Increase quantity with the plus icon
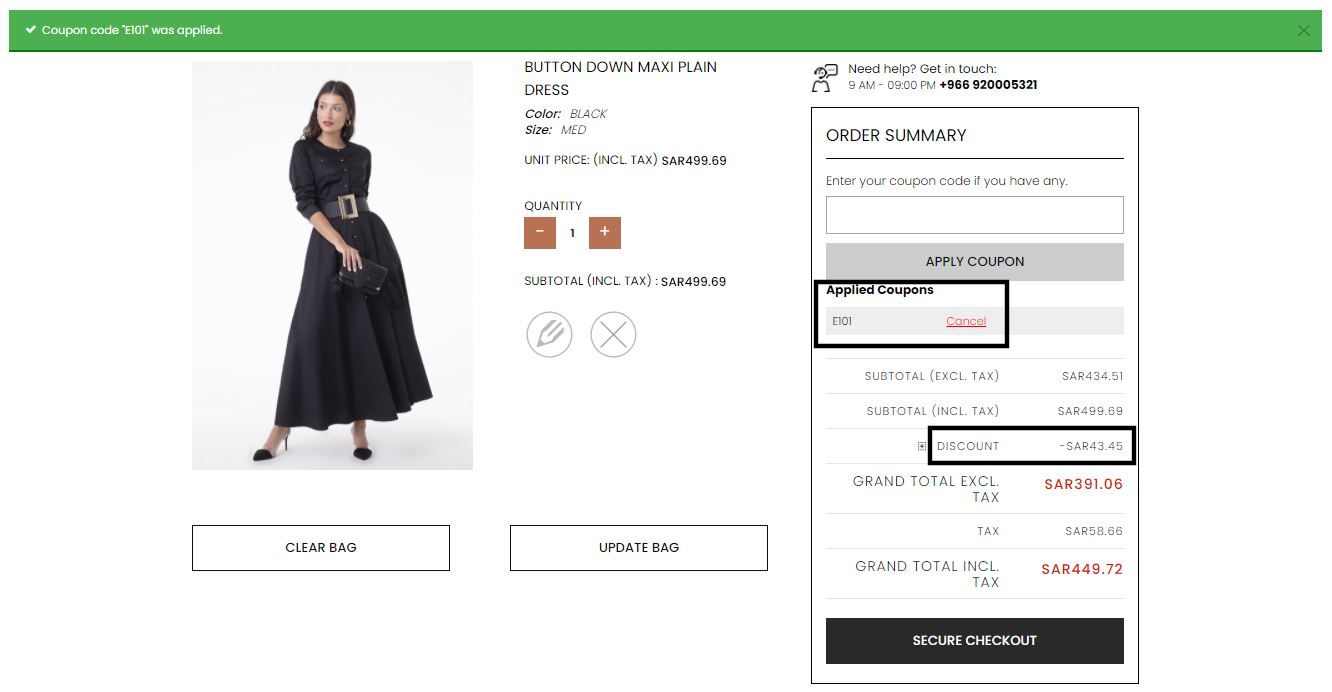 [604, 232]
